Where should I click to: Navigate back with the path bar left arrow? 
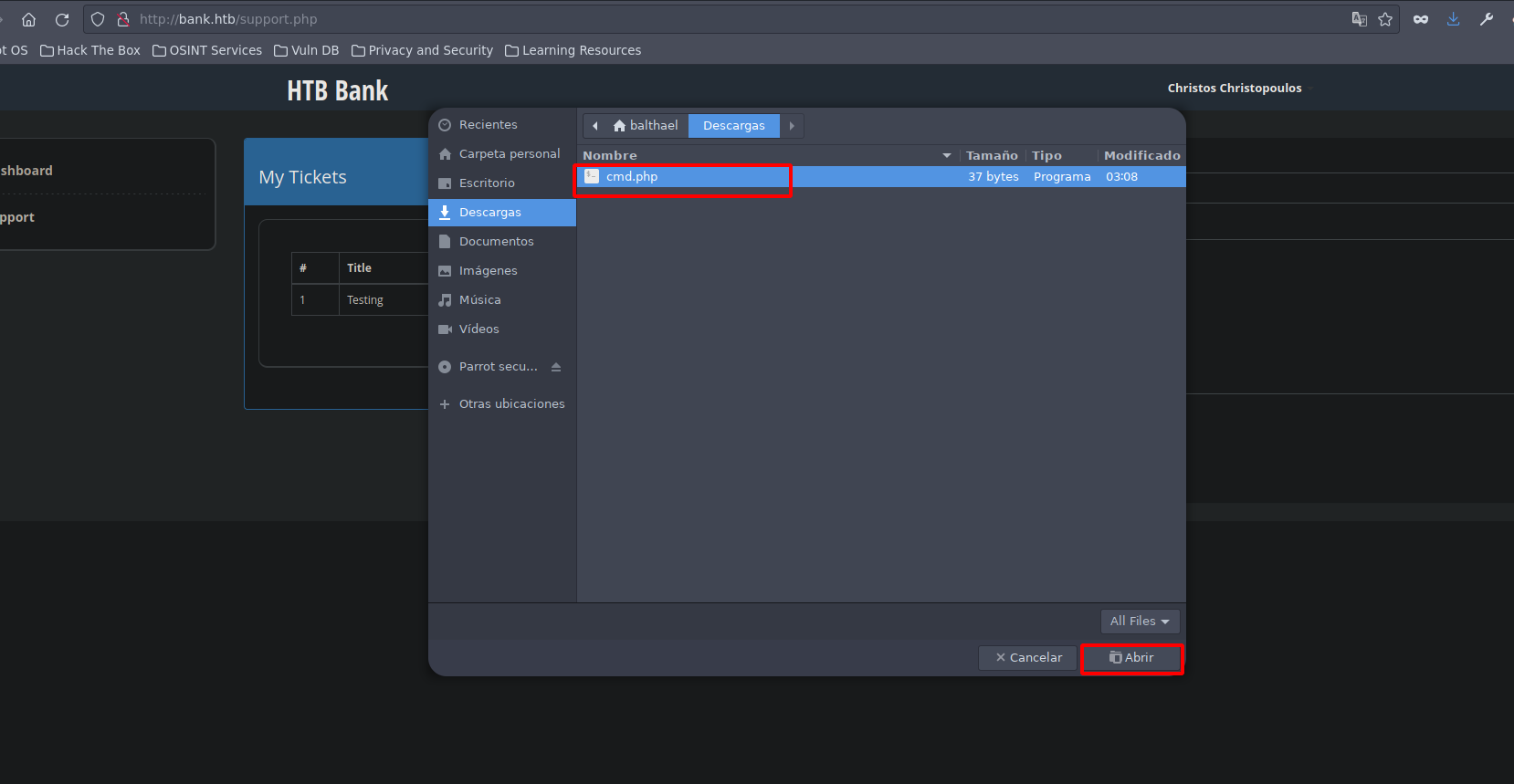(x=595, y=126)
